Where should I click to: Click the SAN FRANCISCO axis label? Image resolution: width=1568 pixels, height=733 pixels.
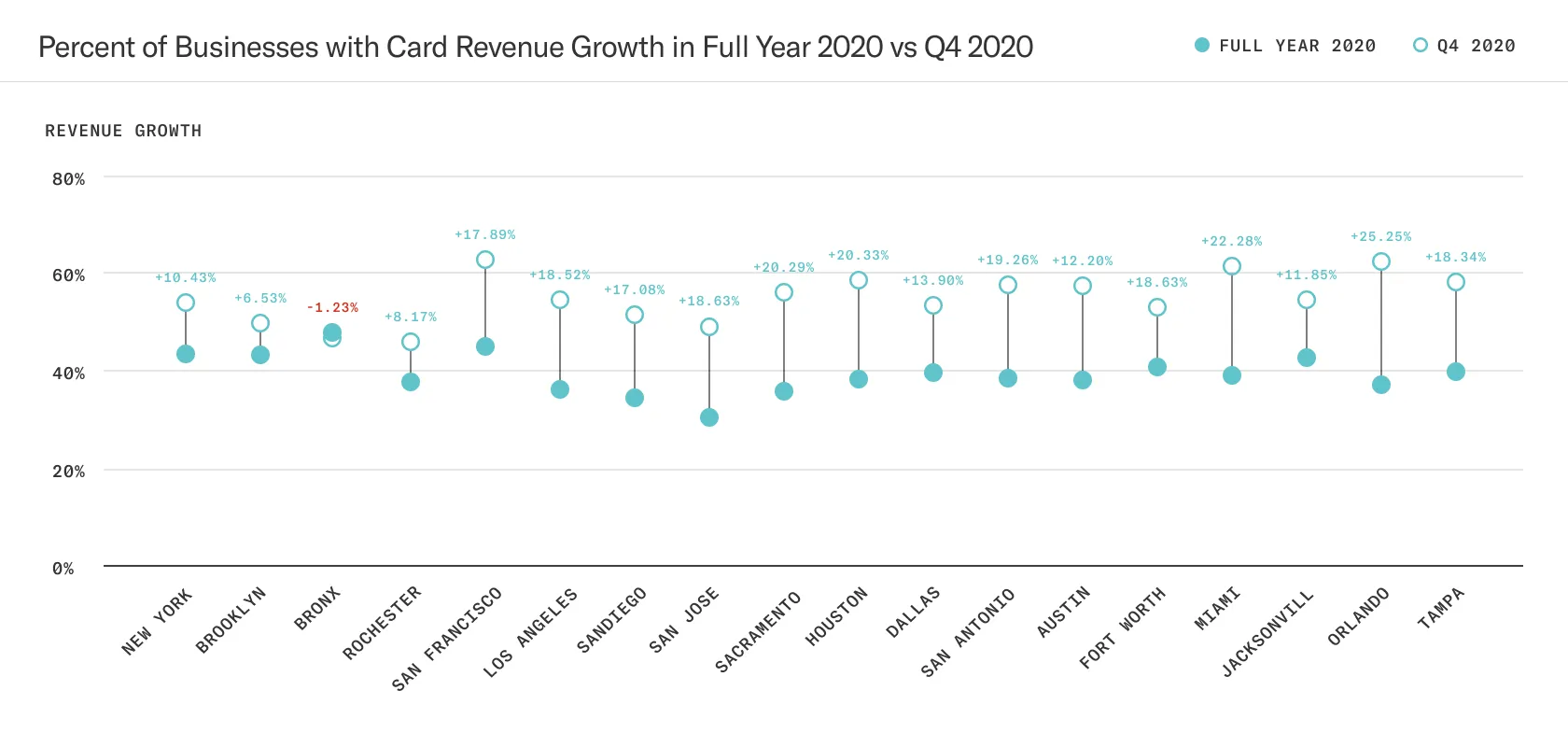447,639
